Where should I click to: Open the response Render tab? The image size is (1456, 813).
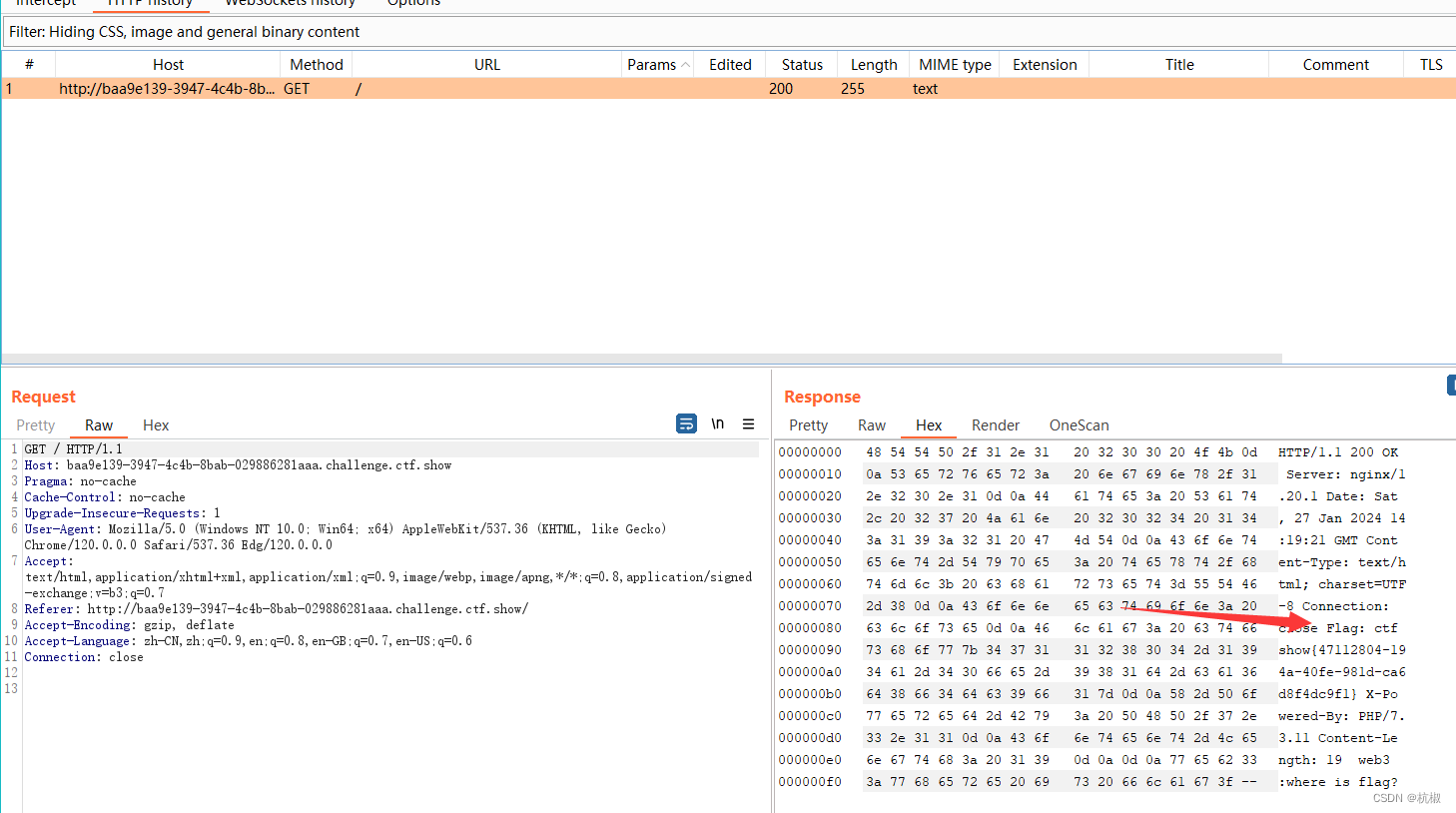tap(996, 425)
